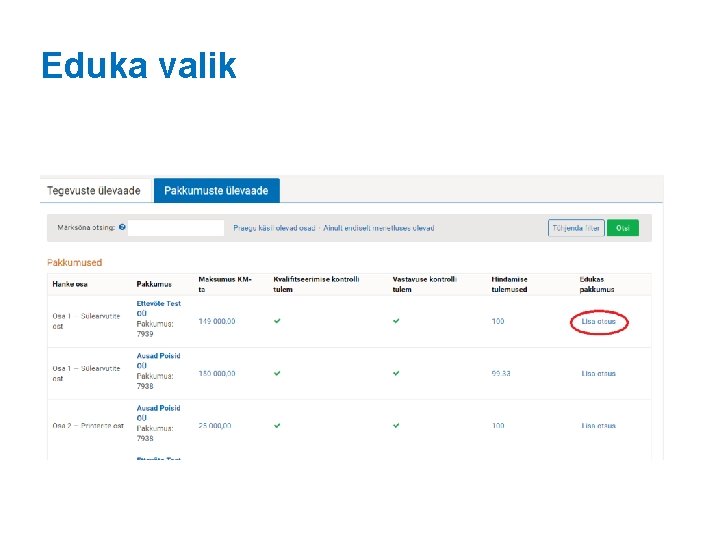The image size is (709, 539).
Task: Filter by Praegu käsil olevad osad
Action: 274,228
